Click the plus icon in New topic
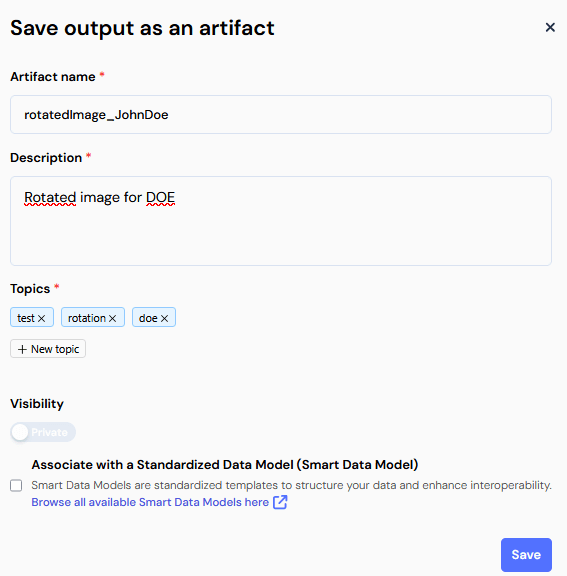This screenshot has height=576, width=567. coord(22,349)
